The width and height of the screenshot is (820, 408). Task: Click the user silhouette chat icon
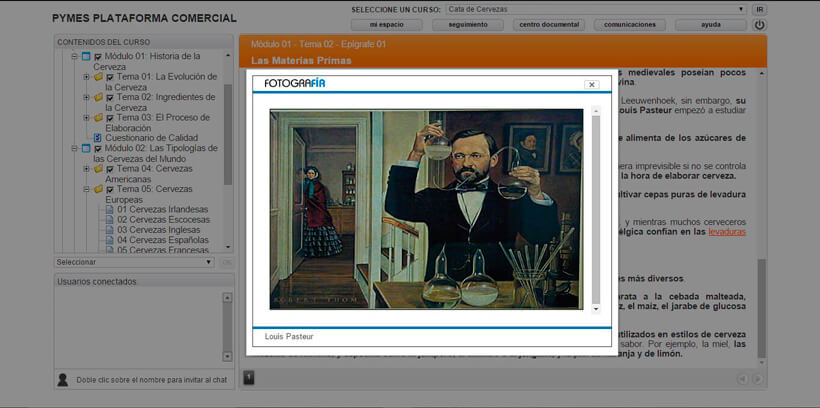(62, 380)
